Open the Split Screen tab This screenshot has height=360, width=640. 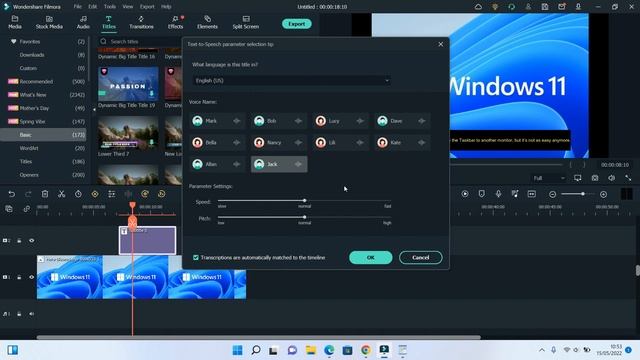tap(246, 22)
